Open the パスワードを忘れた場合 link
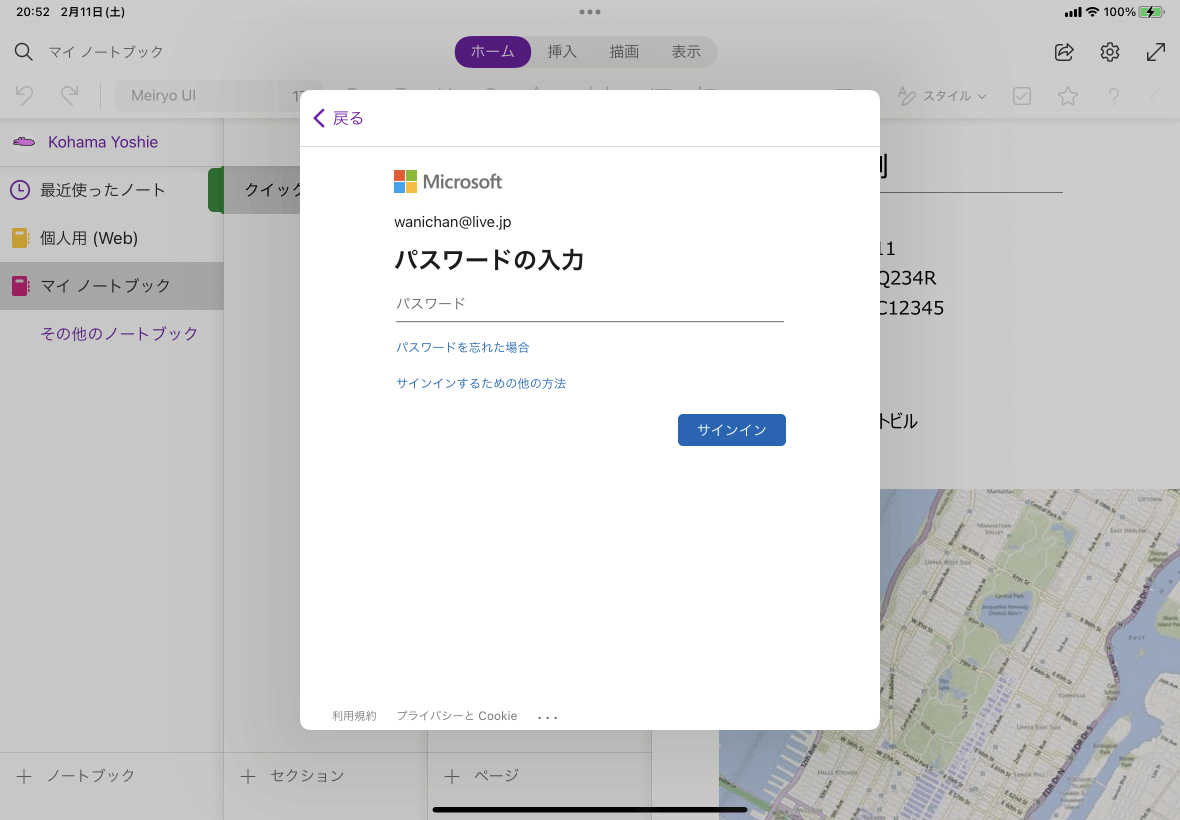This screenshot has height=820, width=1180. coord(463,347)
